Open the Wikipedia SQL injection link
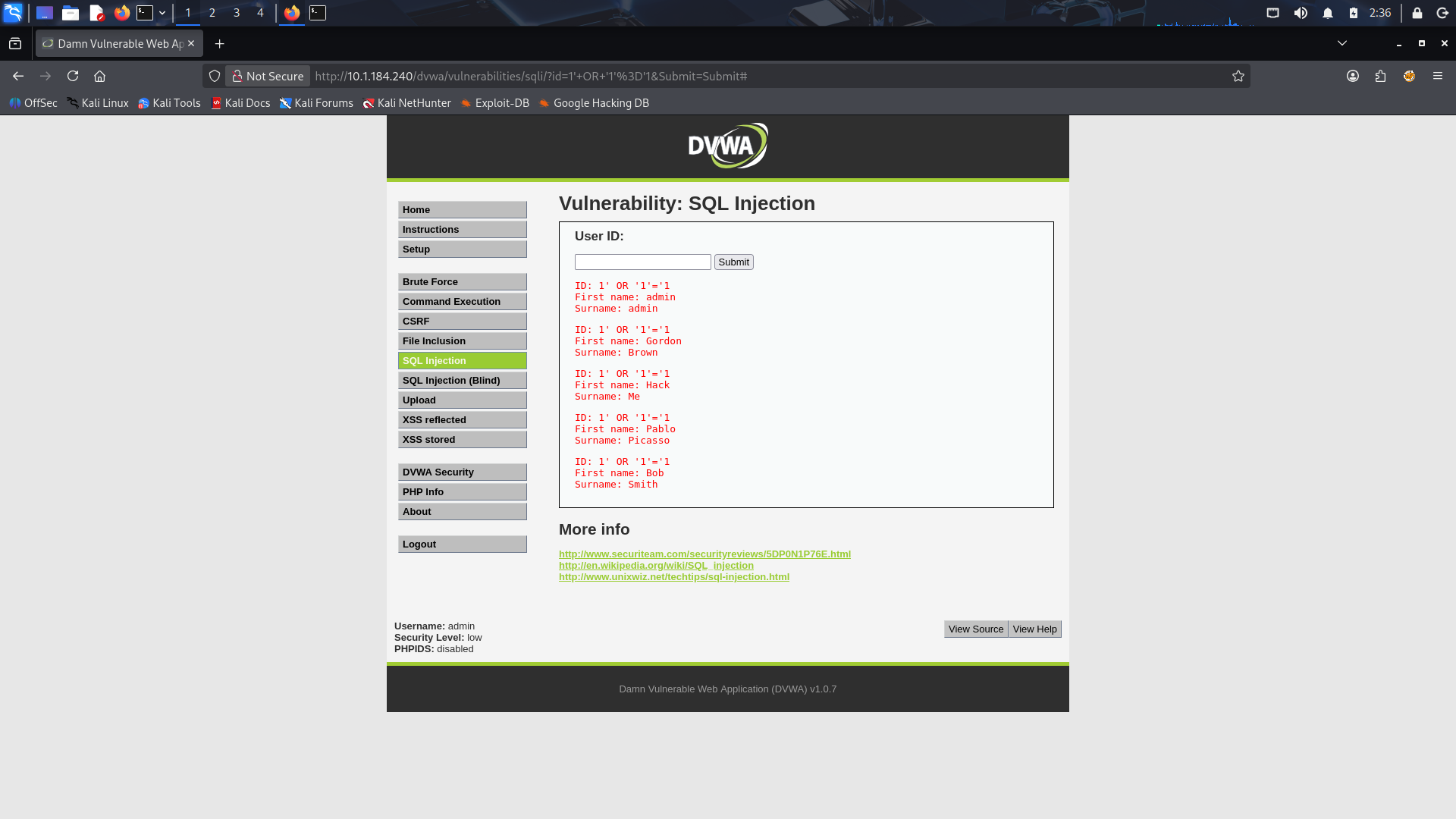This screenshot has height=819, width=1456. [656, 566]
